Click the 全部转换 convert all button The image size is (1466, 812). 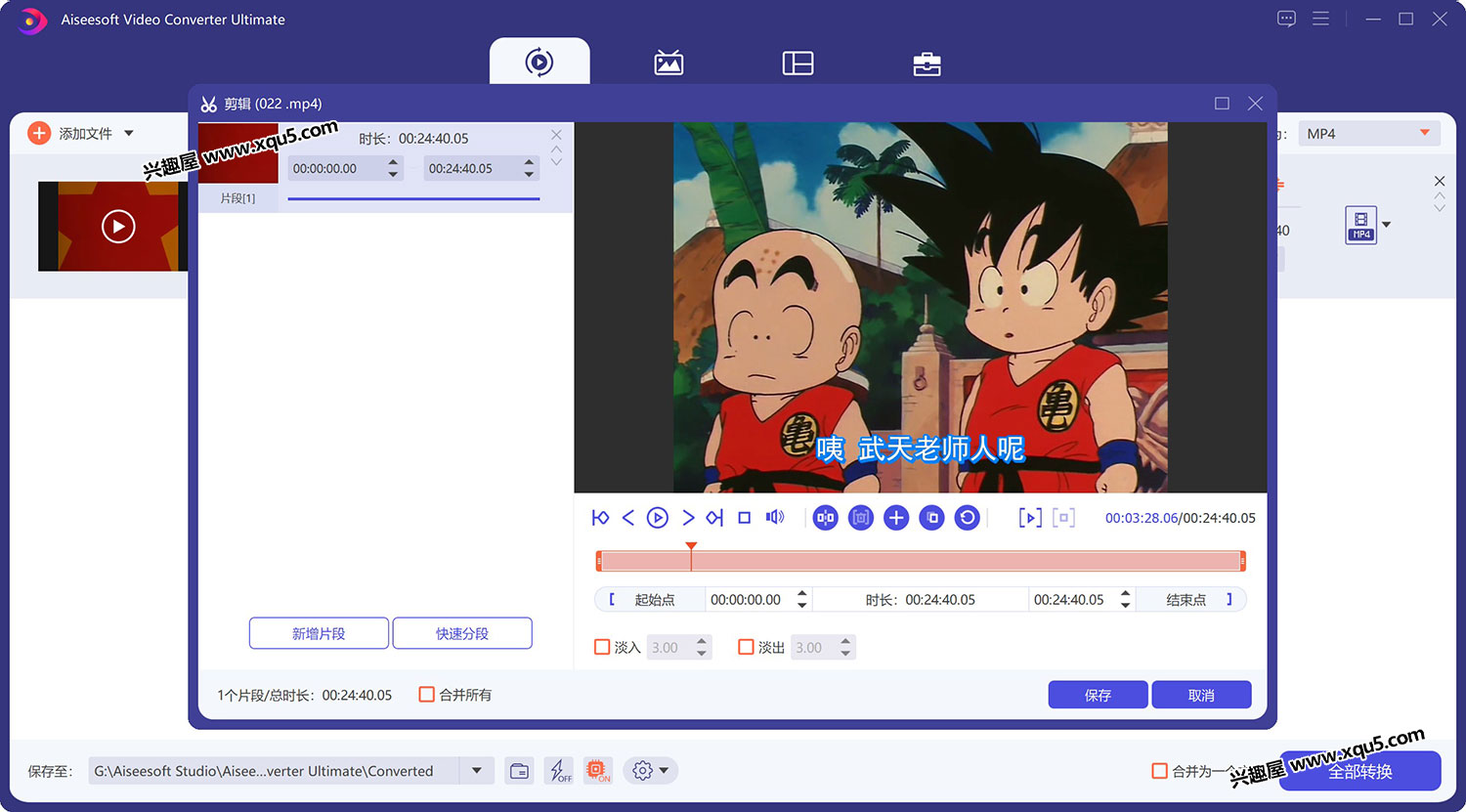tap(1359, 771)
